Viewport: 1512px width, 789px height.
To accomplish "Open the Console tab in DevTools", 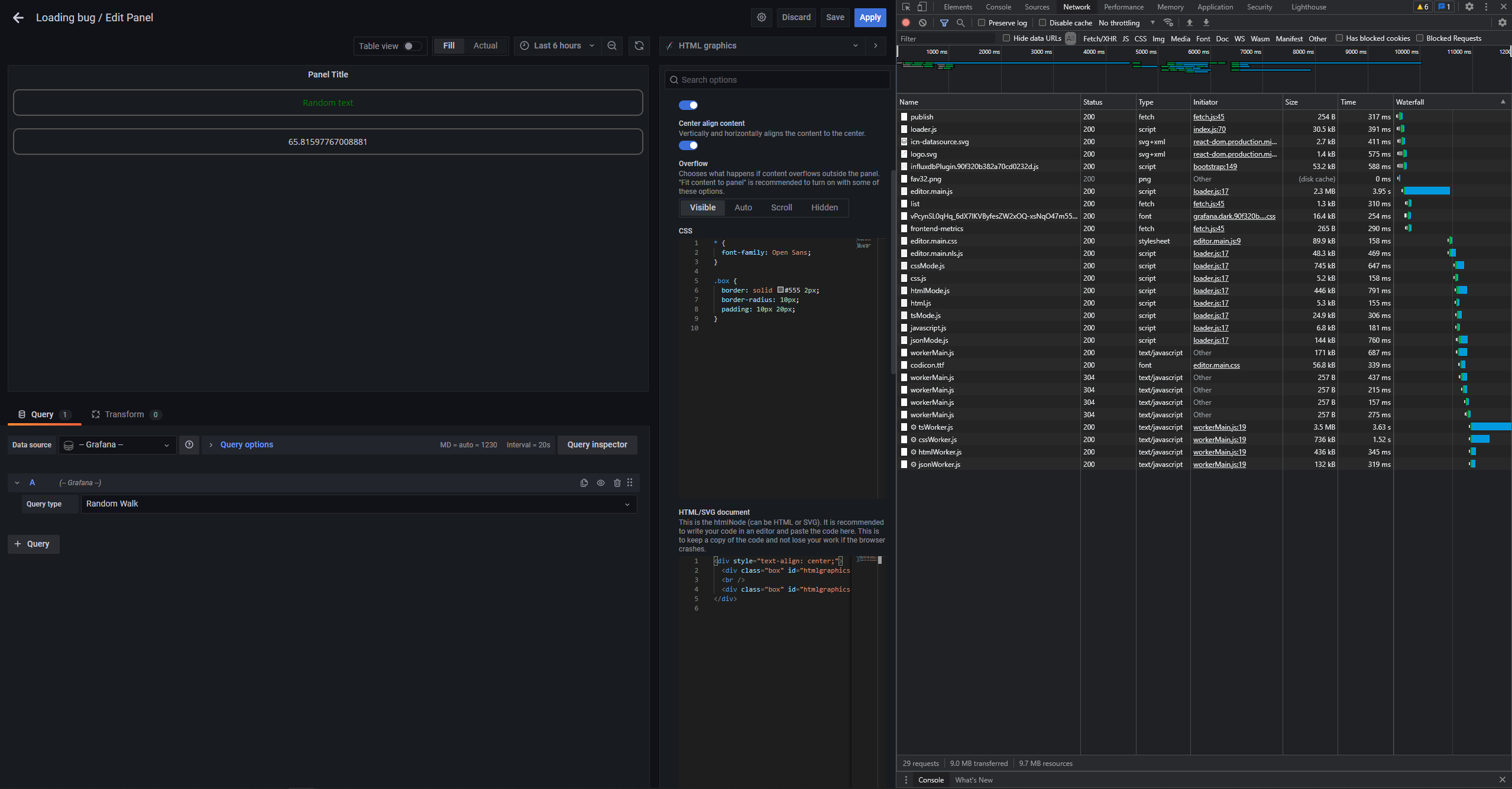I will click(x=998, y=7).
